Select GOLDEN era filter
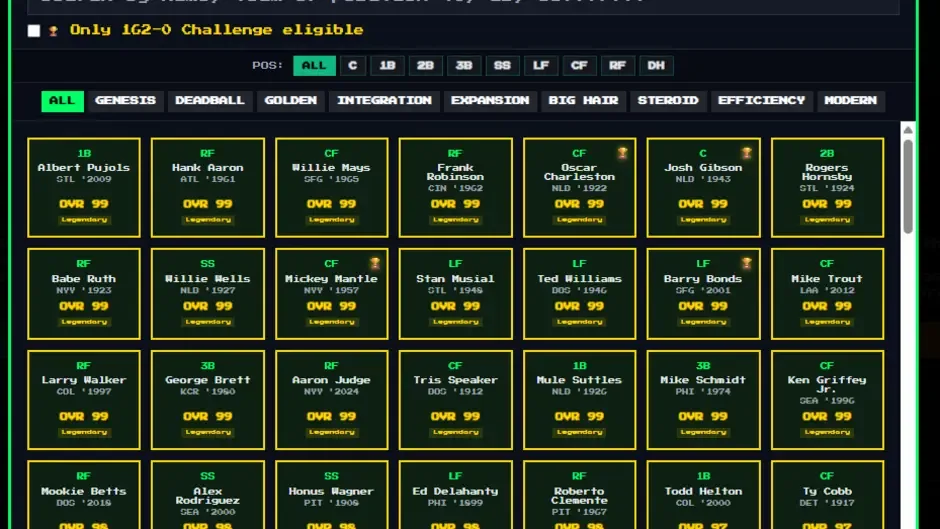940x529 pixels. pyautogui.click(x=291, y=101)
